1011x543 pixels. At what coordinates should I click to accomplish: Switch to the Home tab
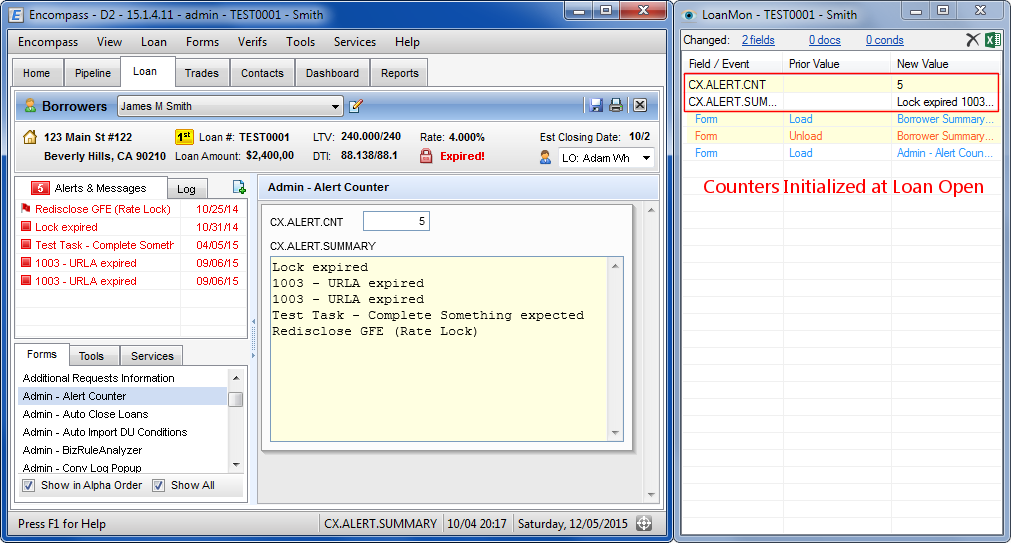[x=37, y=74]
